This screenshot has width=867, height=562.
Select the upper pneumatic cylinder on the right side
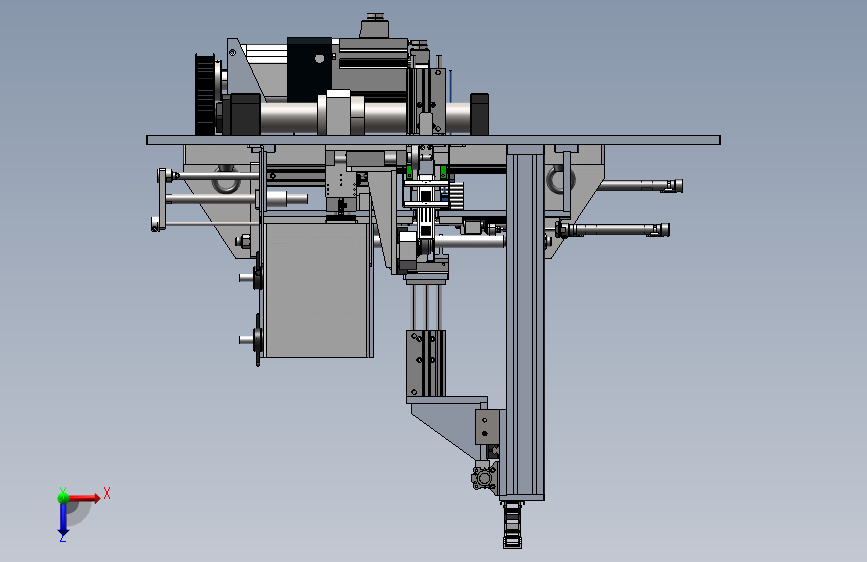pos(641,186)
